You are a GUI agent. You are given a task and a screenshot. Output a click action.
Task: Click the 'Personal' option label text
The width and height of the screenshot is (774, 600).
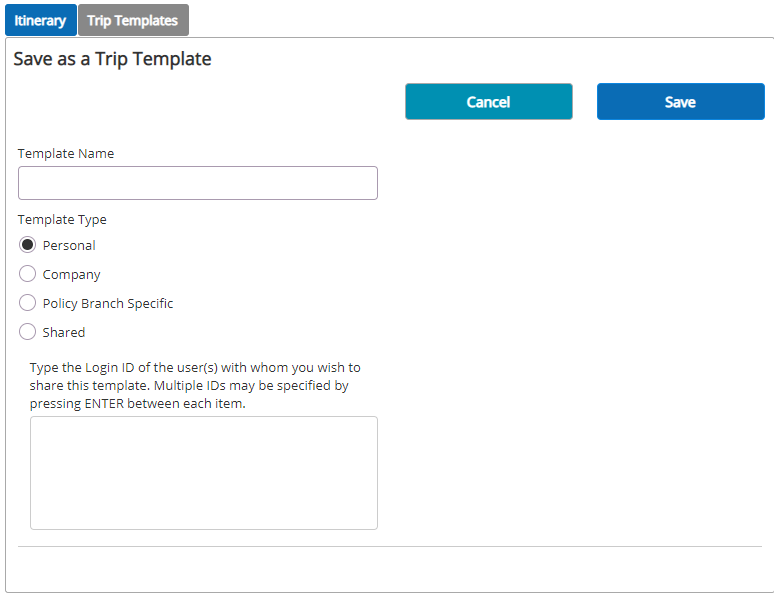click(69, 245)
